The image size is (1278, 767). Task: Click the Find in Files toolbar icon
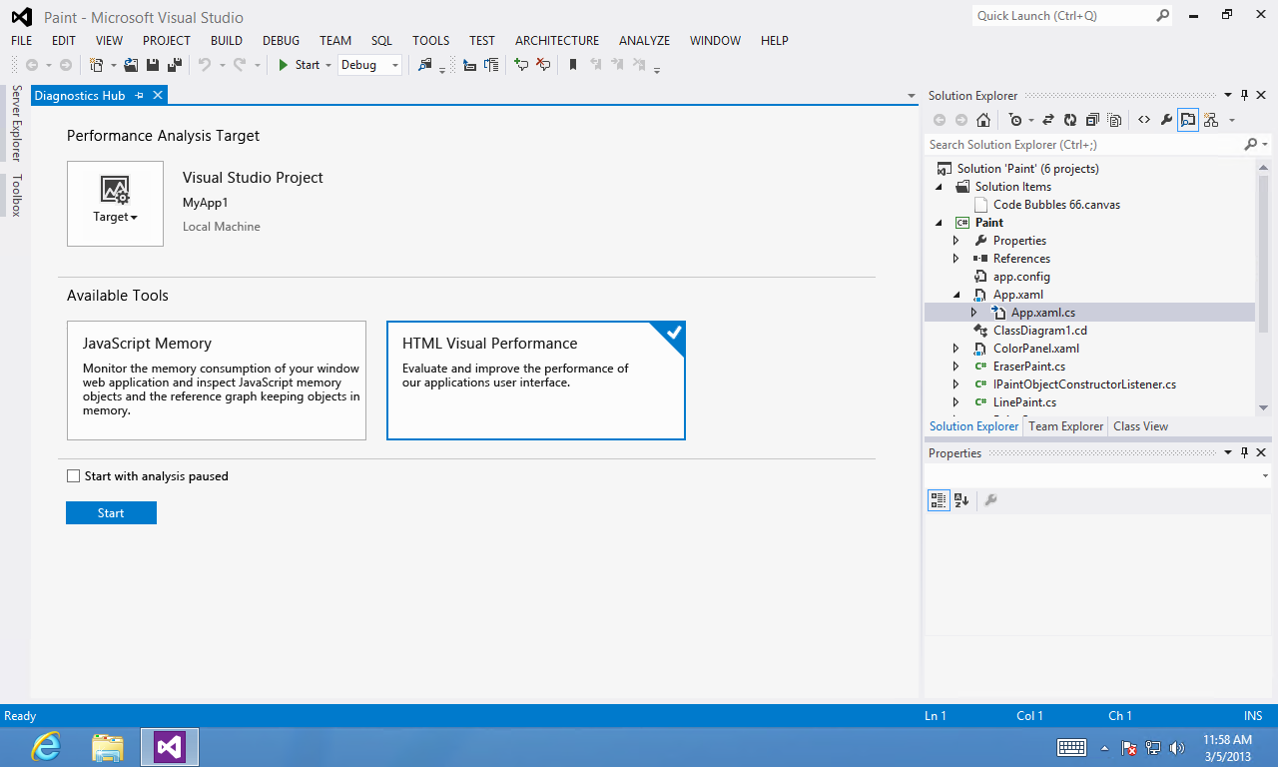point(425,65)
